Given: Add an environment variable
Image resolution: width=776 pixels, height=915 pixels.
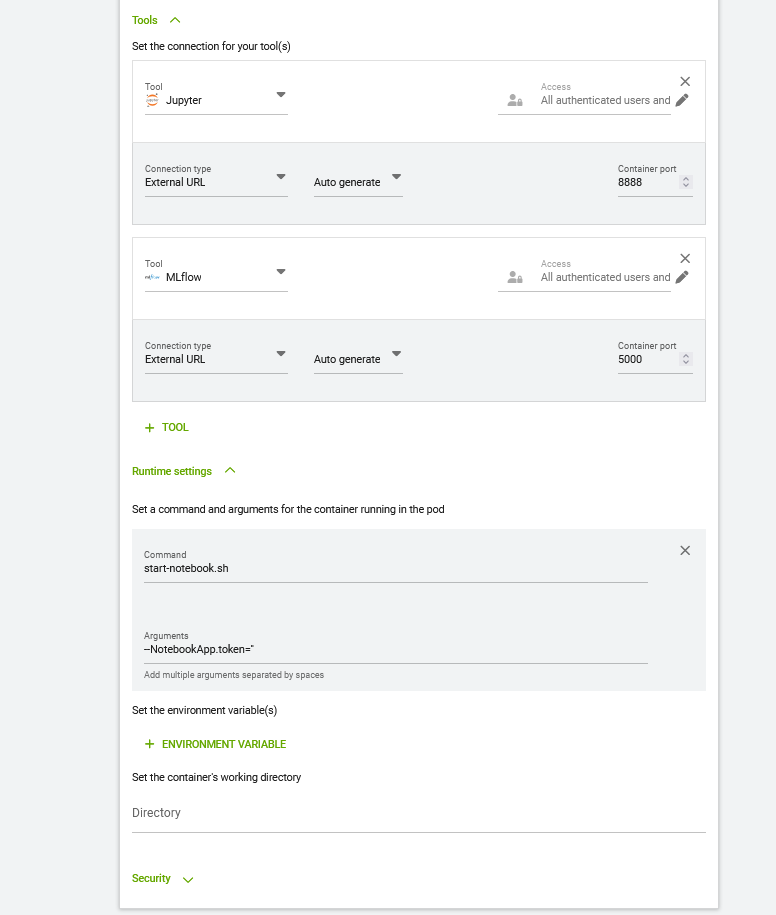Looking at the screenshot, I should [x=215, y=744].
